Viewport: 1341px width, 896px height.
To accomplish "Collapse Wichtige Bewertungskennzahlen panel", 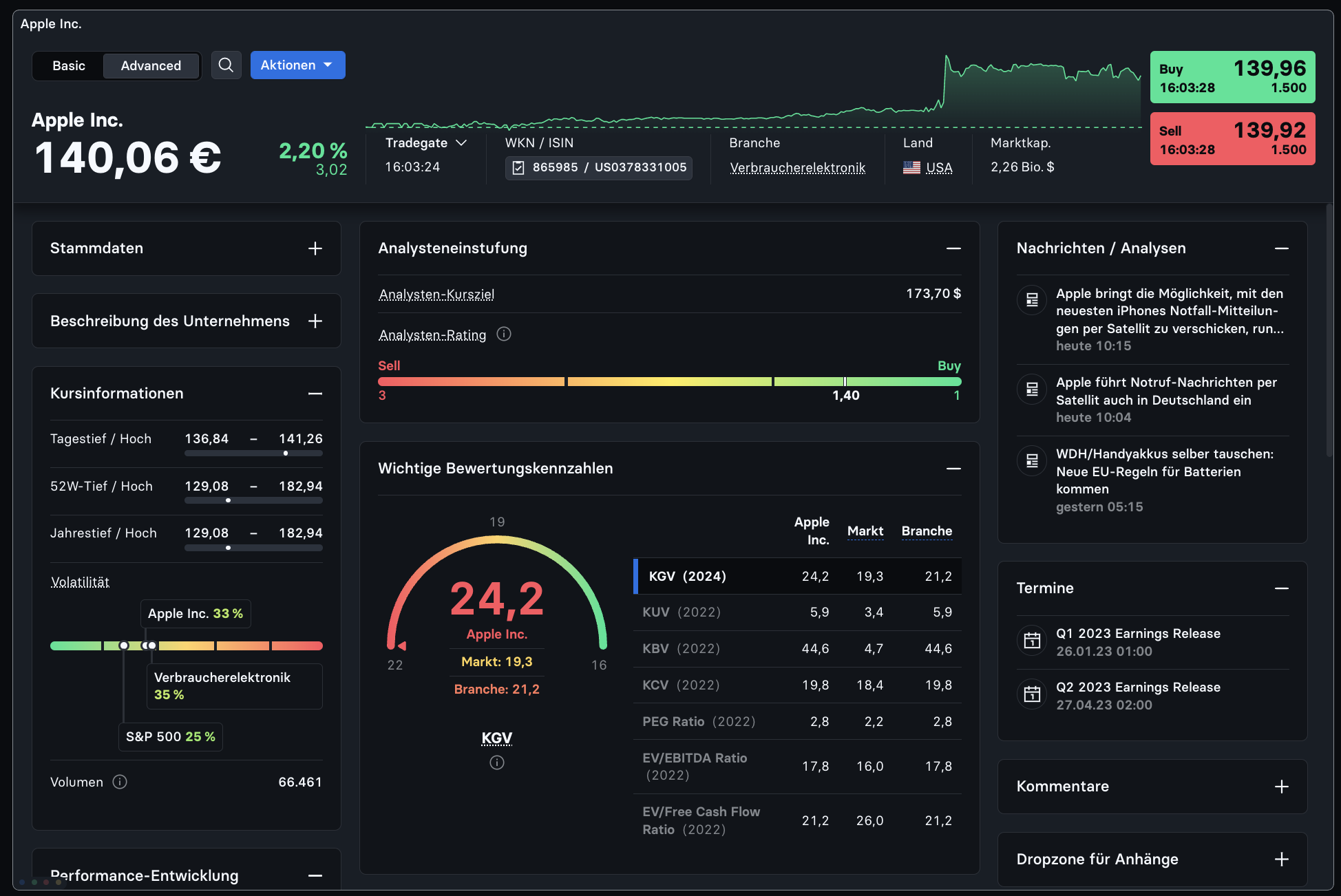I will (953, 469).
